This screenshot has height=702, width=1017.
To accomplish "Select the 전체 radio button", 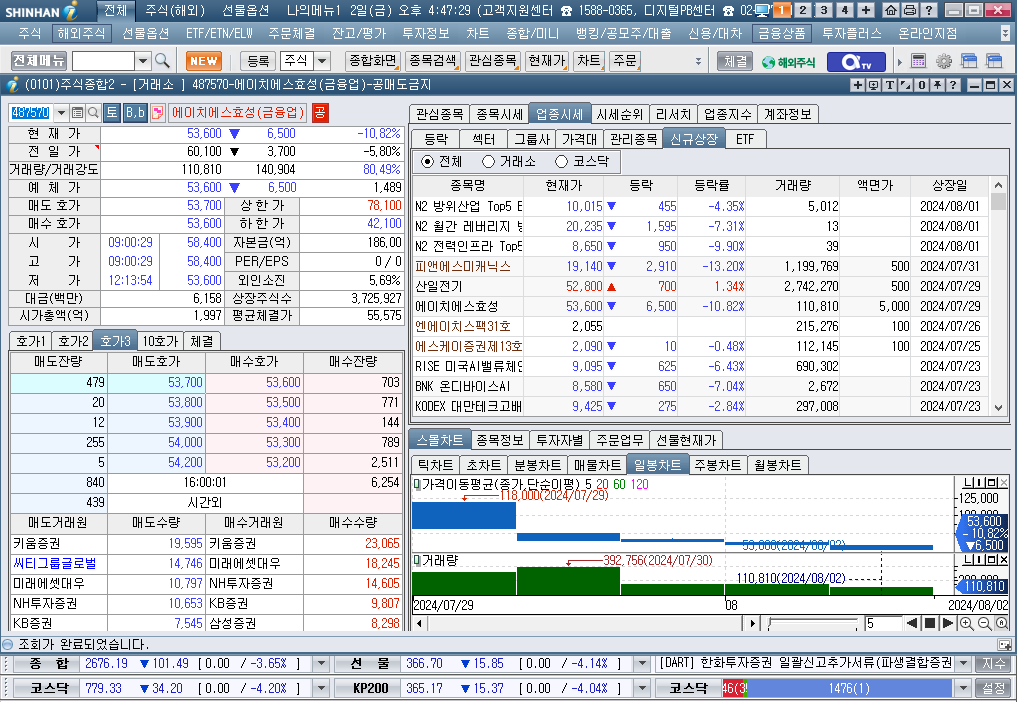I will [x=427, y=162].
